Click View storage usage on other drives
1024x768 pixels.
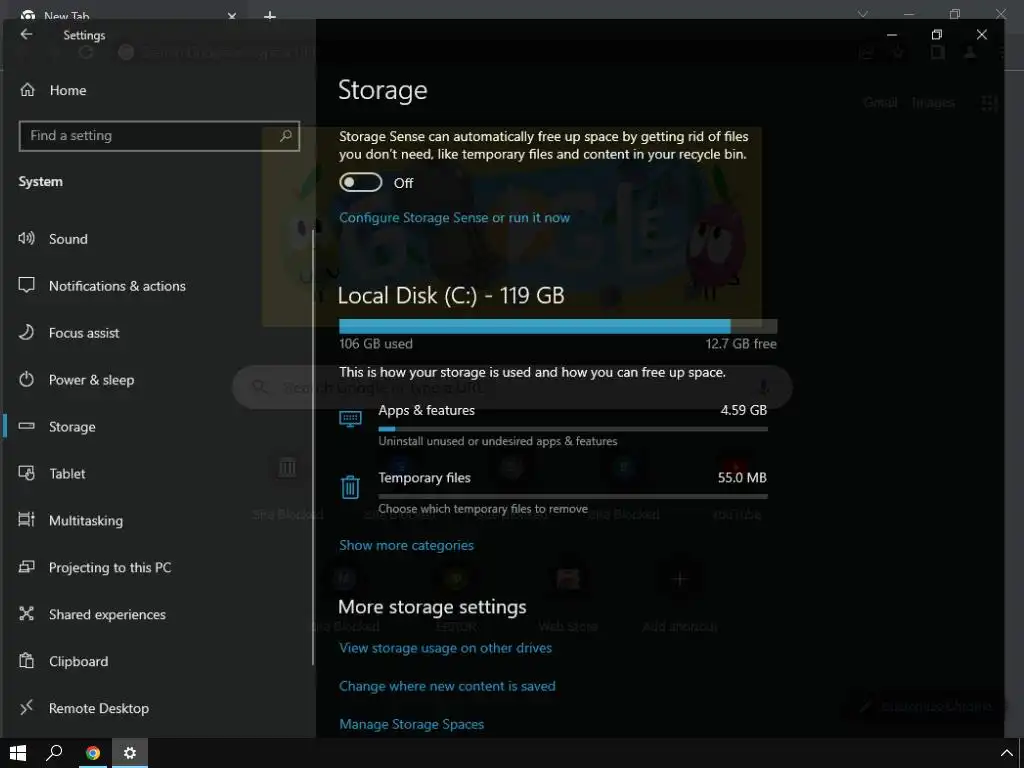445,648
